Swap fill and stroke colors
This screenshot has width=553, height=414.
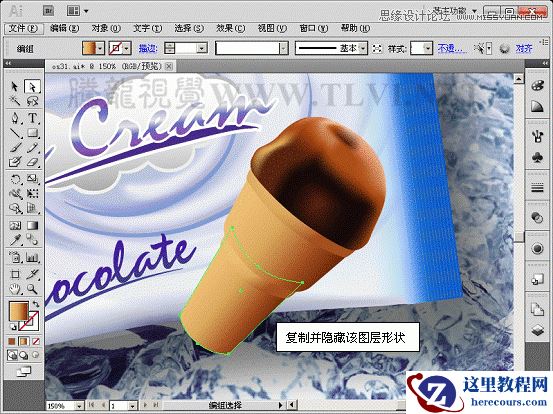pos(36,304)
